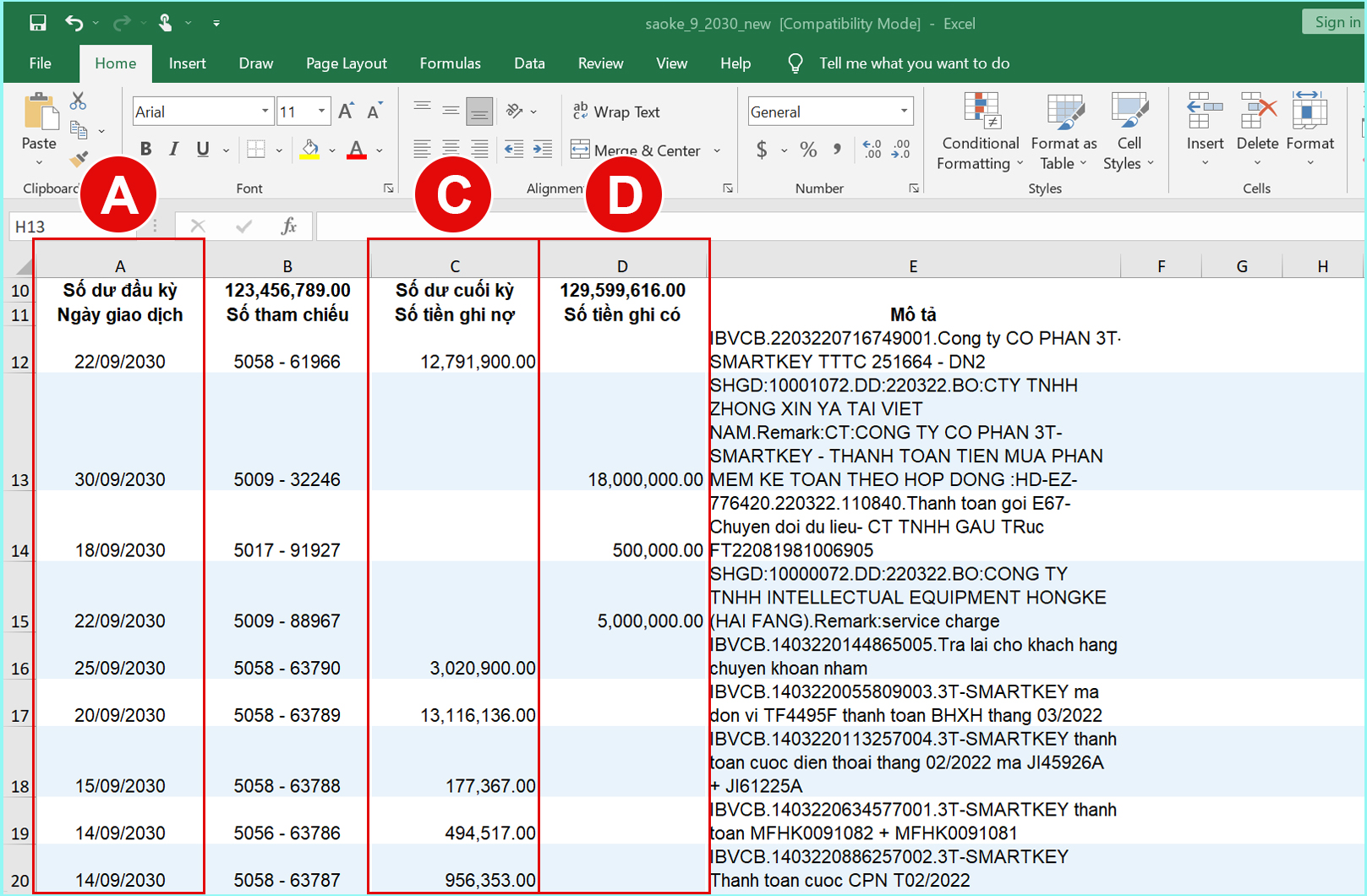Click the Save icon in title bar
Screen dimensions: 1367x896
[38, 23]
